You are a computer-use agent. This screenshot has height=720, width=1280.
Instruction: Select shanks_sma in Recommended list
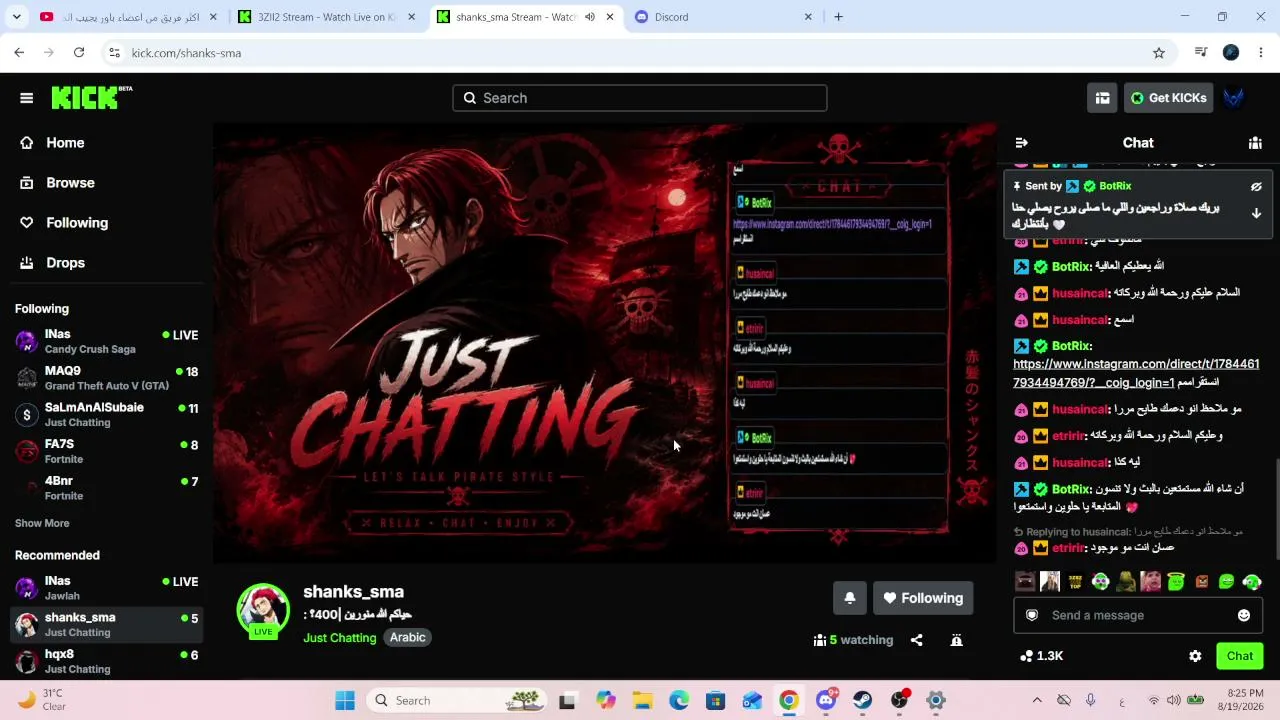coord(106,625)
